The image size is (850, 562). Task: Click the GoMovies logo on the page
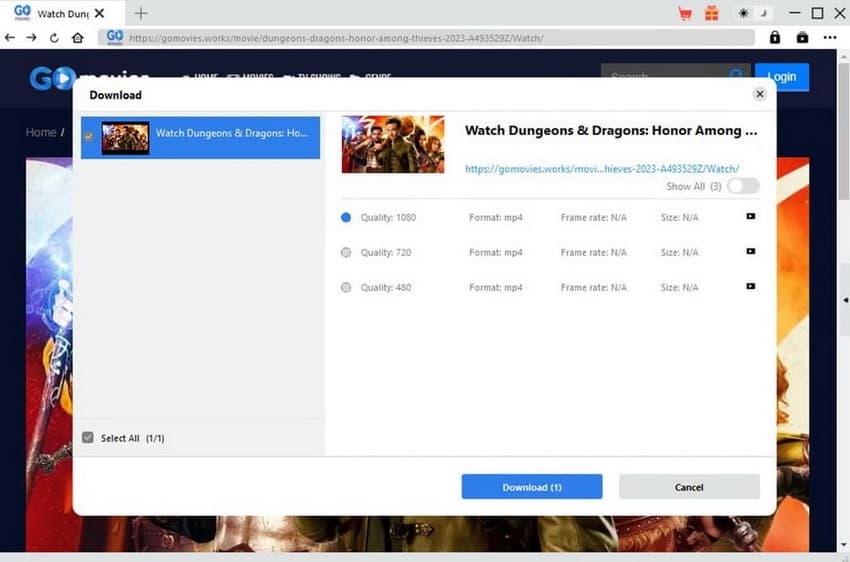point(89,79)
